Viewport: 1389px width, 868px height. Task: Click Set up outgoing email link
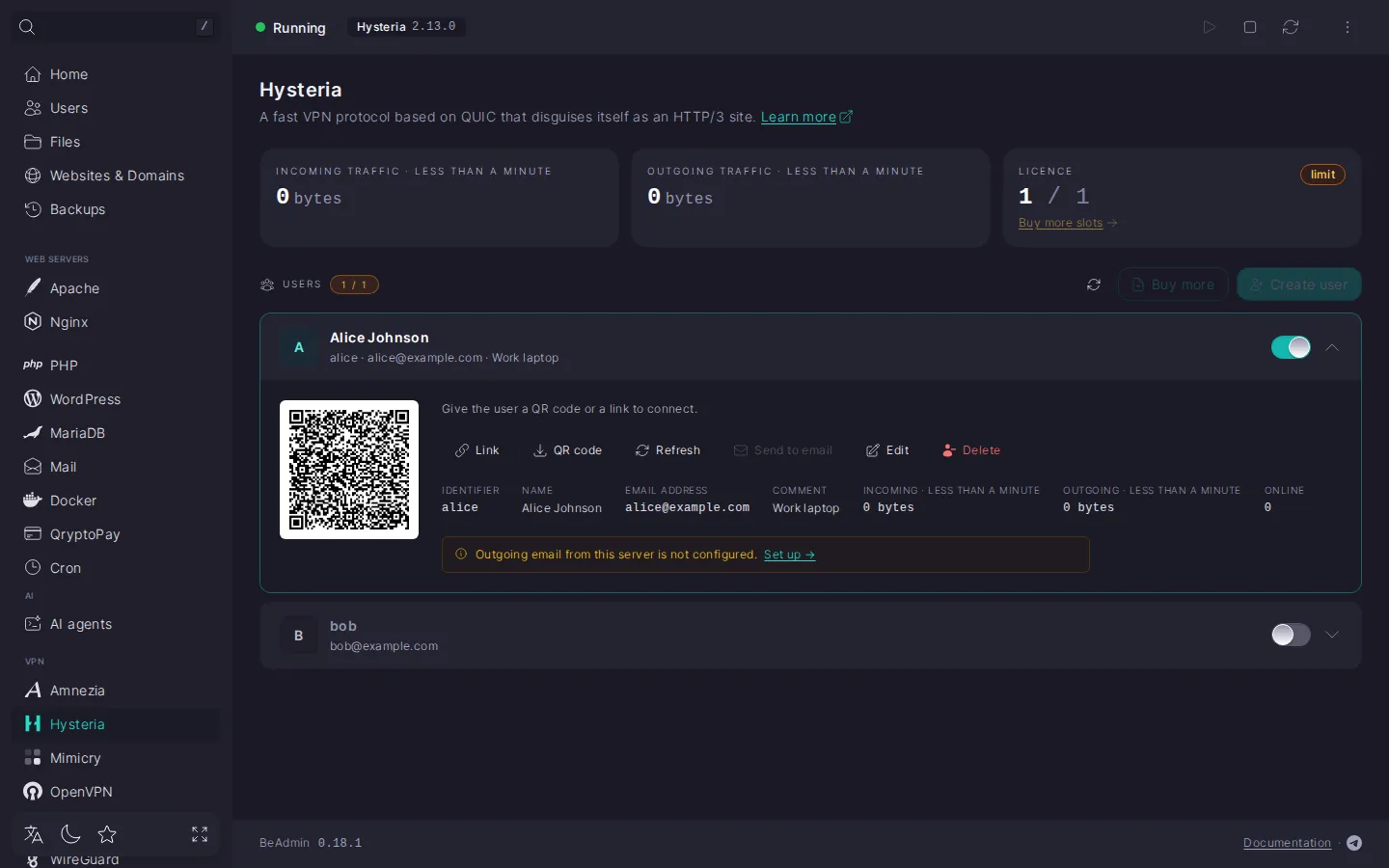(789, 555)
